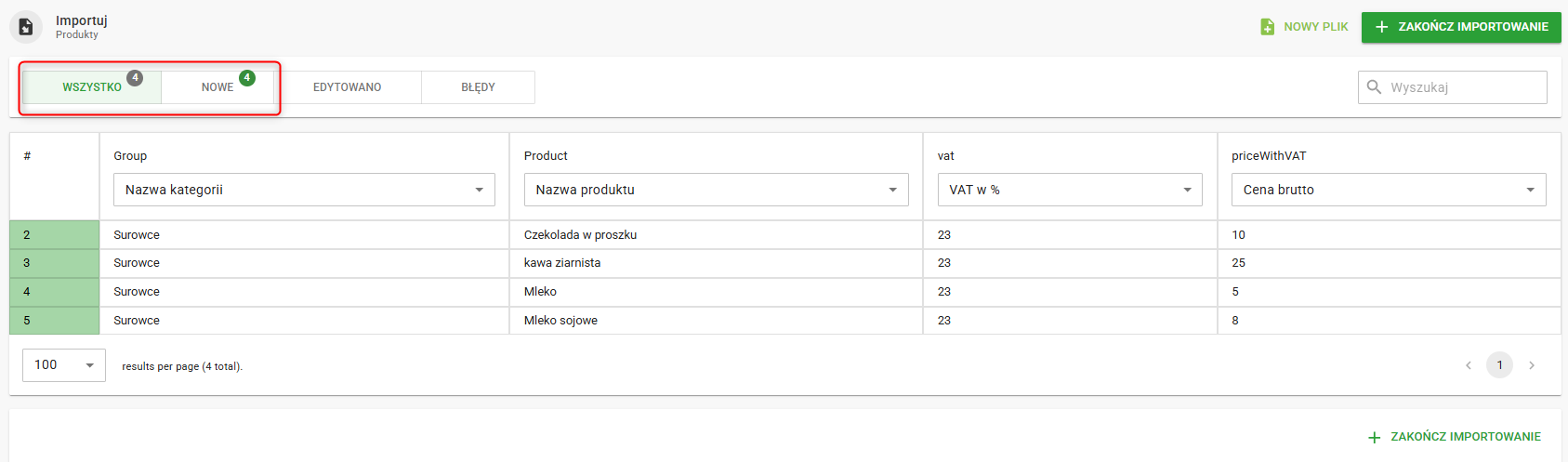This screenshot has height=462, width=1568.
Task: Click the import file icon beside Importuj
Action: click(x=26, y=27)
